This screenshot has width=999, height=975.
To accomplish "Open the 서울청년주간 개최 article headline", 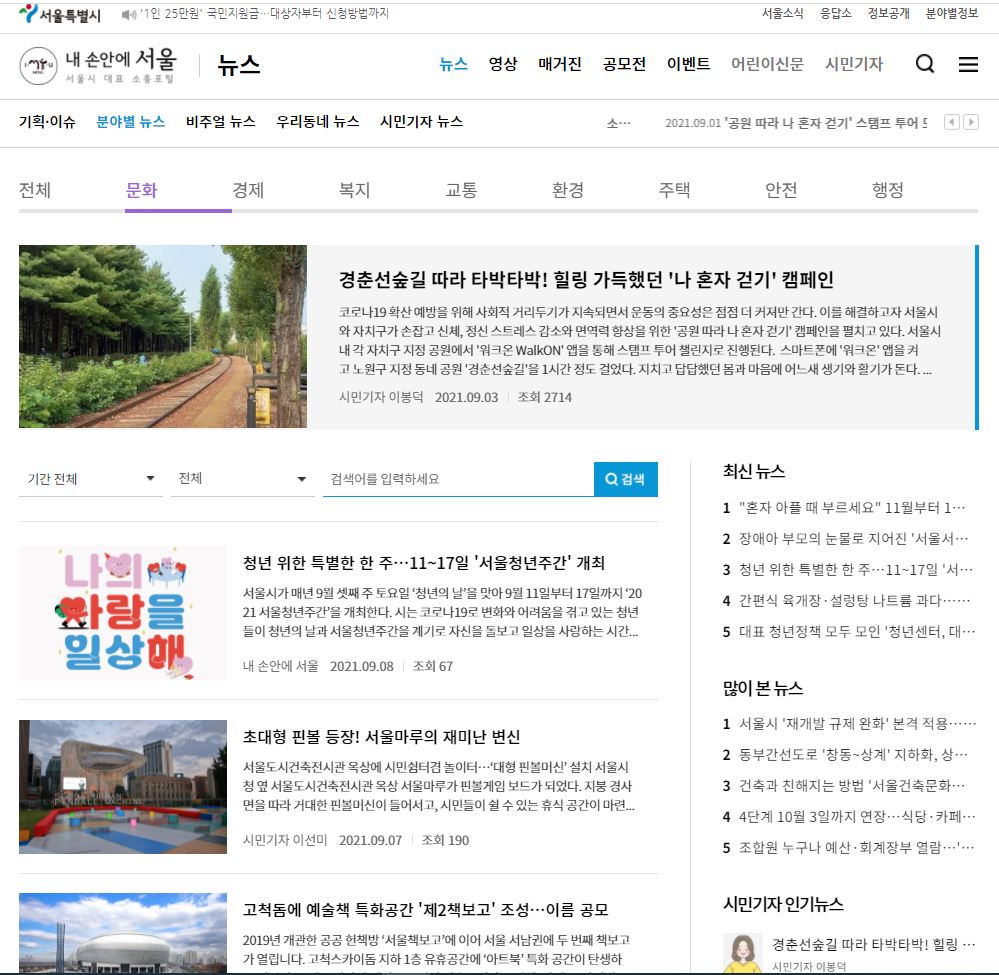I will [x=424, y=563].
